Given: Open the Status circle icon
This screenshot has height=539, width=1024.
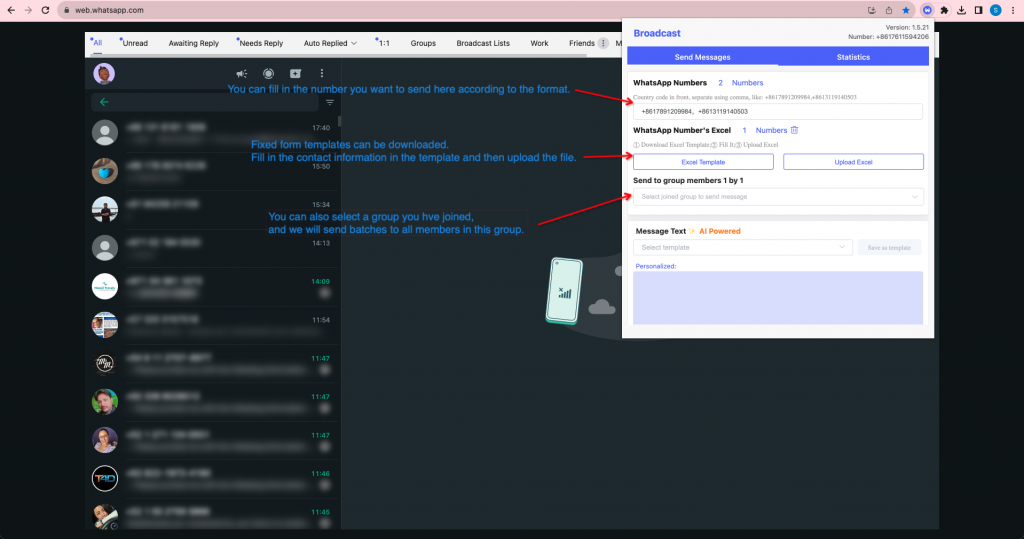Looking at the screenshot, I should [268, 74].
